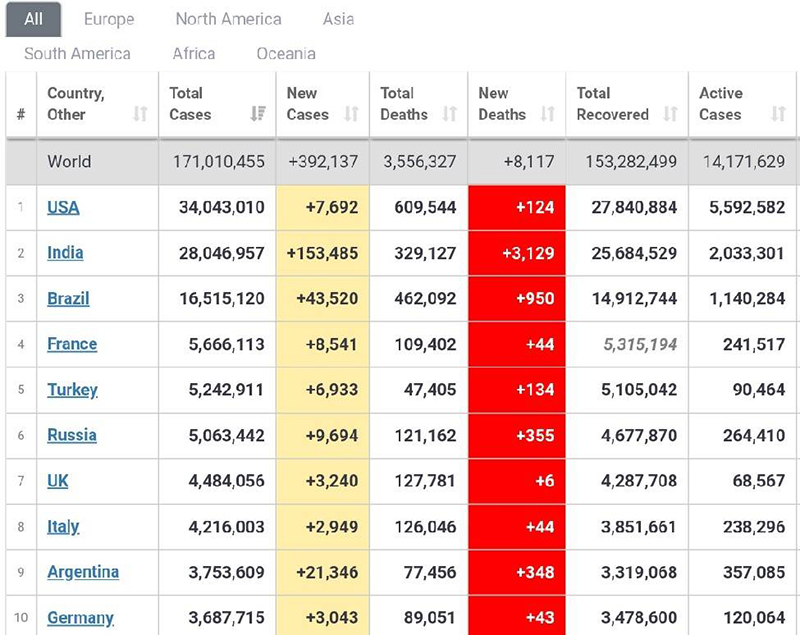
Task: Open India country details link
Action: [x=65, y=253]
